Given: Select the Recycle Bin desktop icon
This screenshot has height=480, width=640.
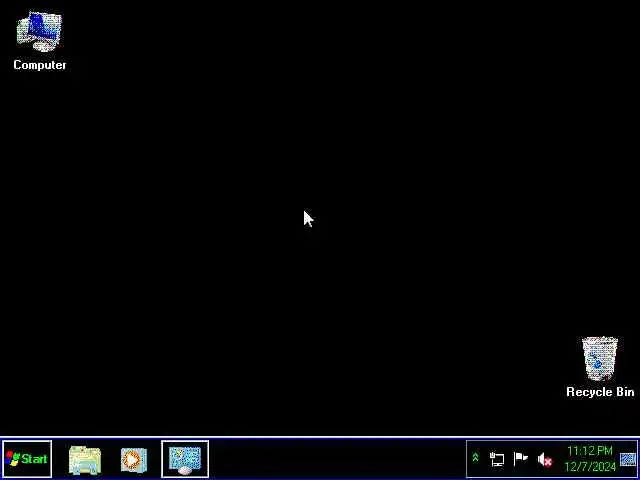Looking at the screenshot, I should (600, 367).
